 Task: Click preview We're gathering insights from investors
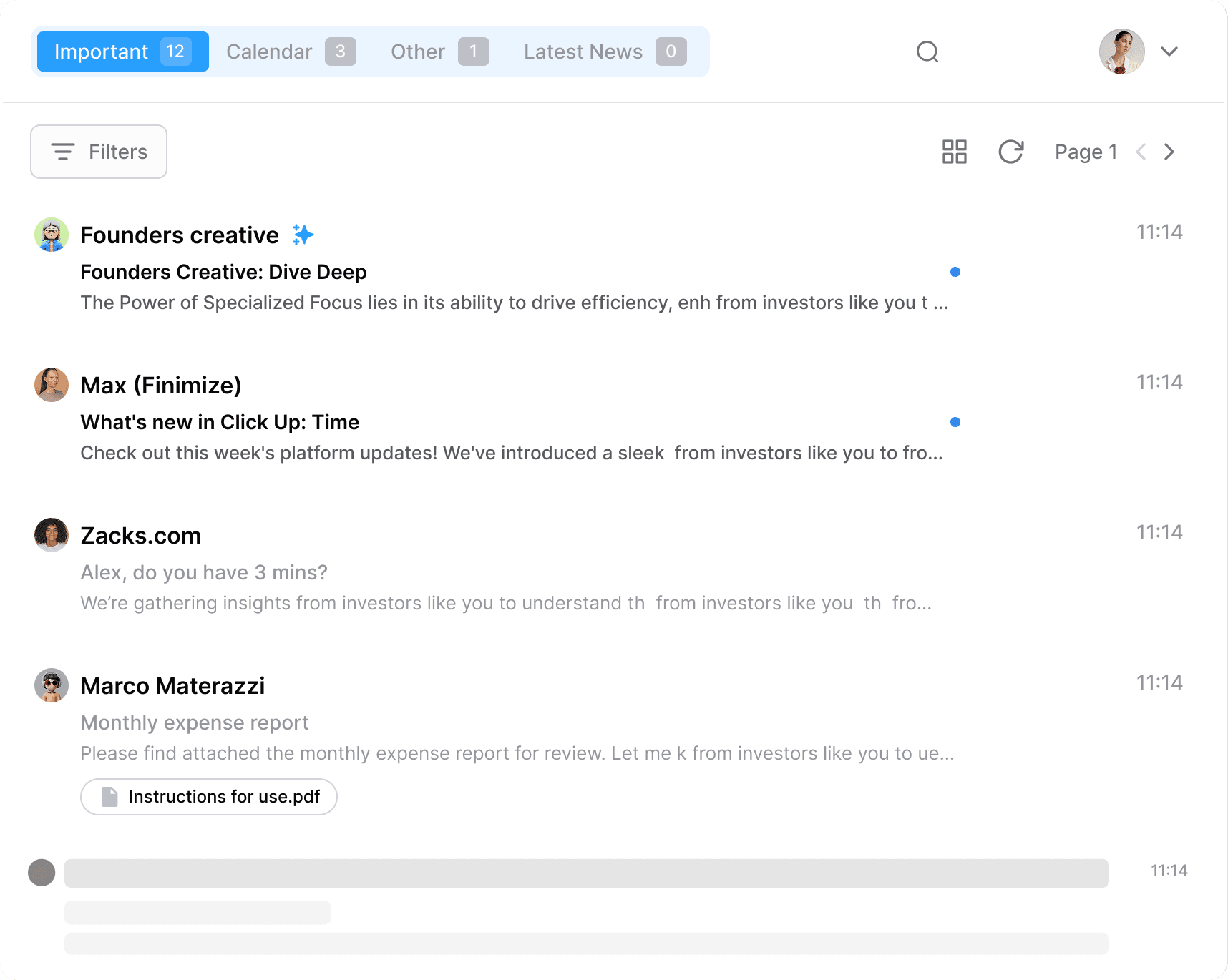[x=506, y=603]
